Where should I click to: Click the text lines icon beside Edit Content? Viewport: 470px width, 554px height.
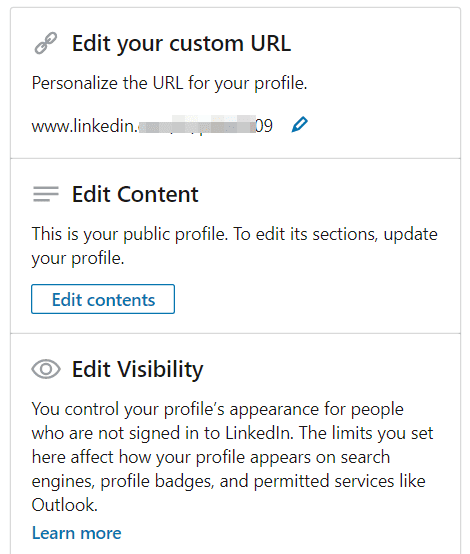[x=46, y=194]
